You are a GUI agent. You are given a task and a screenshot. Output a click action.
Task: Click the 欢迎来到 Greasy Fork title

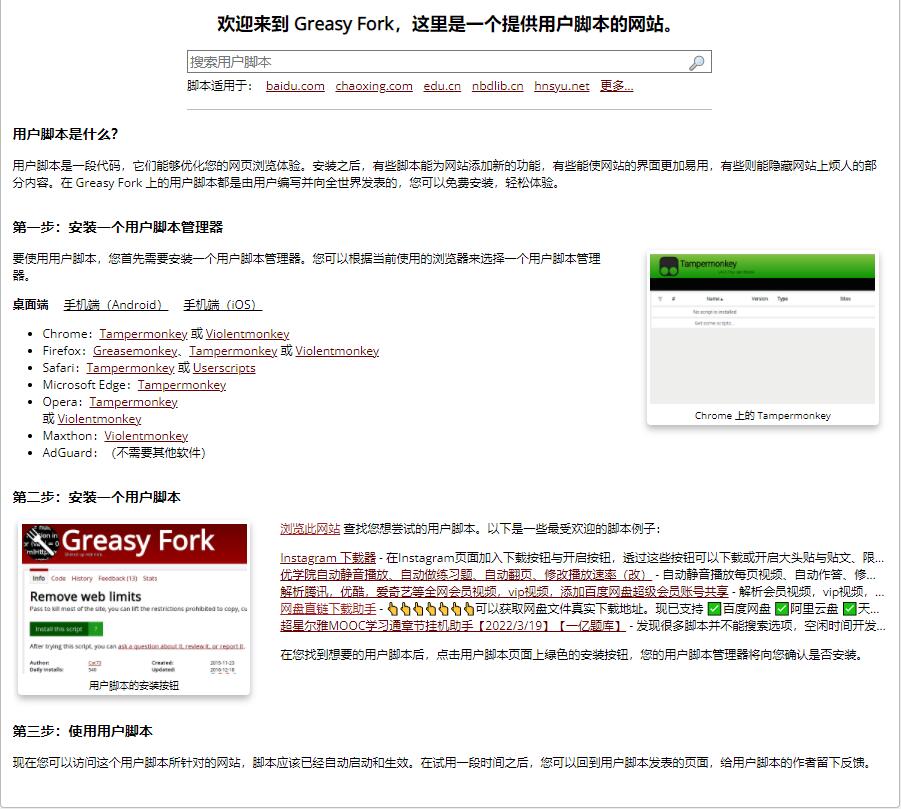(445, 24)
